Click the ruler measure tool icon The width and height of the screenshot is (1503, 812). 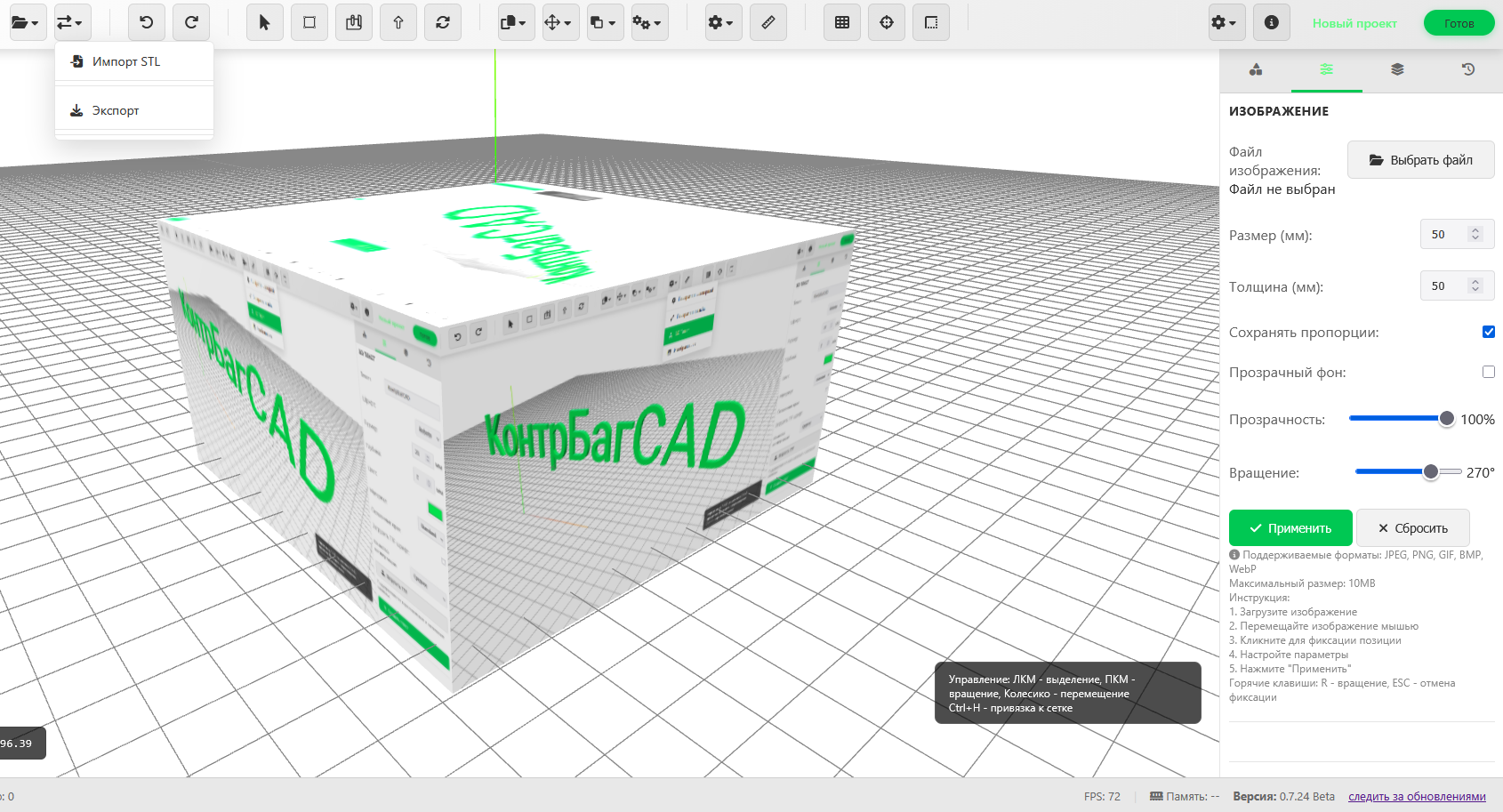click(768, 23)
